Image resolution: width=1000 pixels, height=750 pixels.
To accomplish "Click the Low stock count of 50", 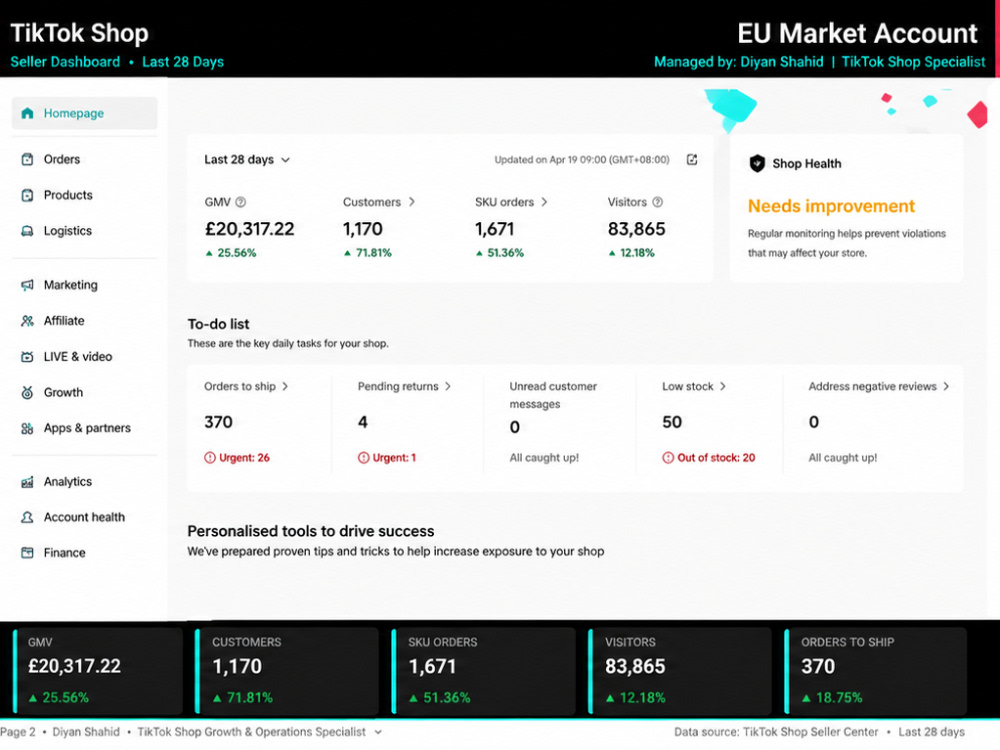I will pyautogui.click(x=672, y=422).
